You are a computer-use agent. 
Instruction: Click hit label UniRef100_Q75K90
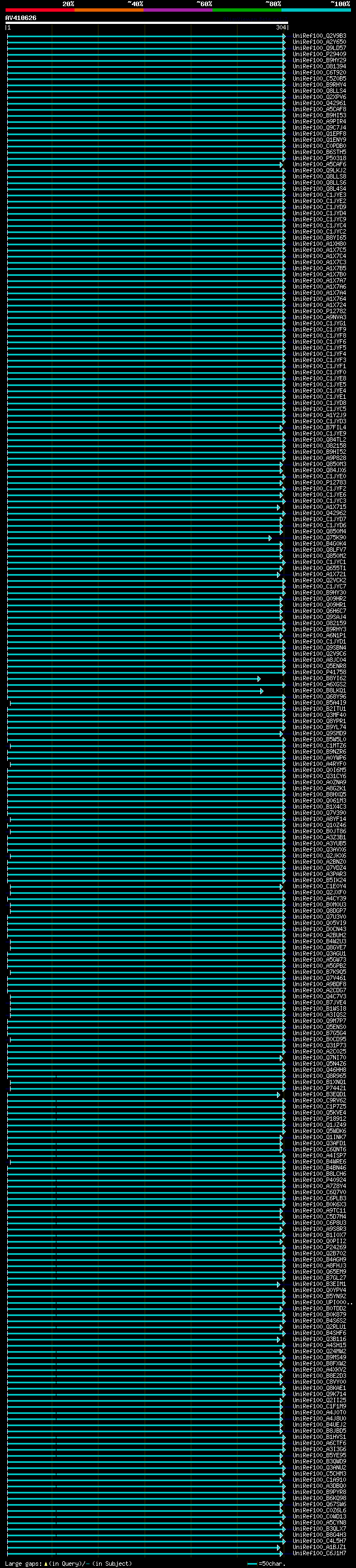[x=319, y=537]
